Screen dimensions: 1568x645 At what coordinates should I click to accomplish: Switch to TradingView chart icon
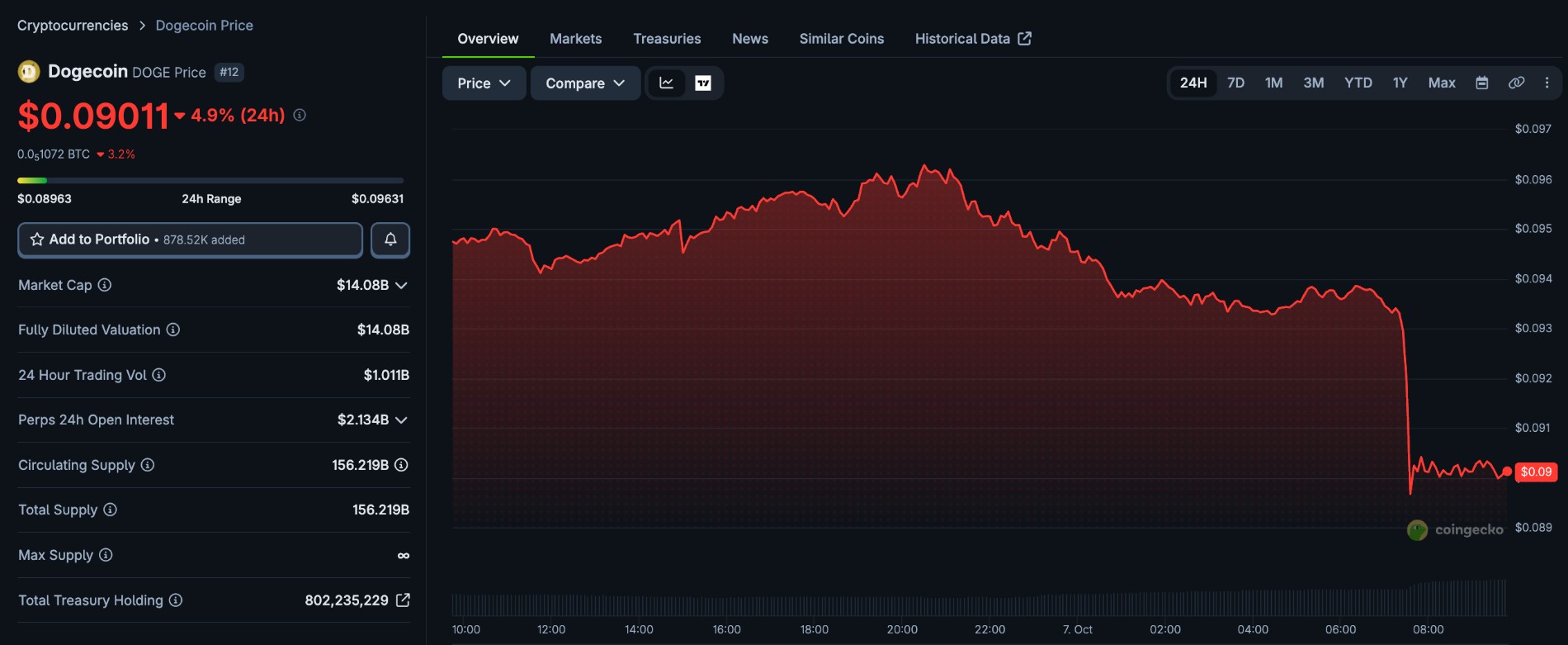click(x=703, y=83)
